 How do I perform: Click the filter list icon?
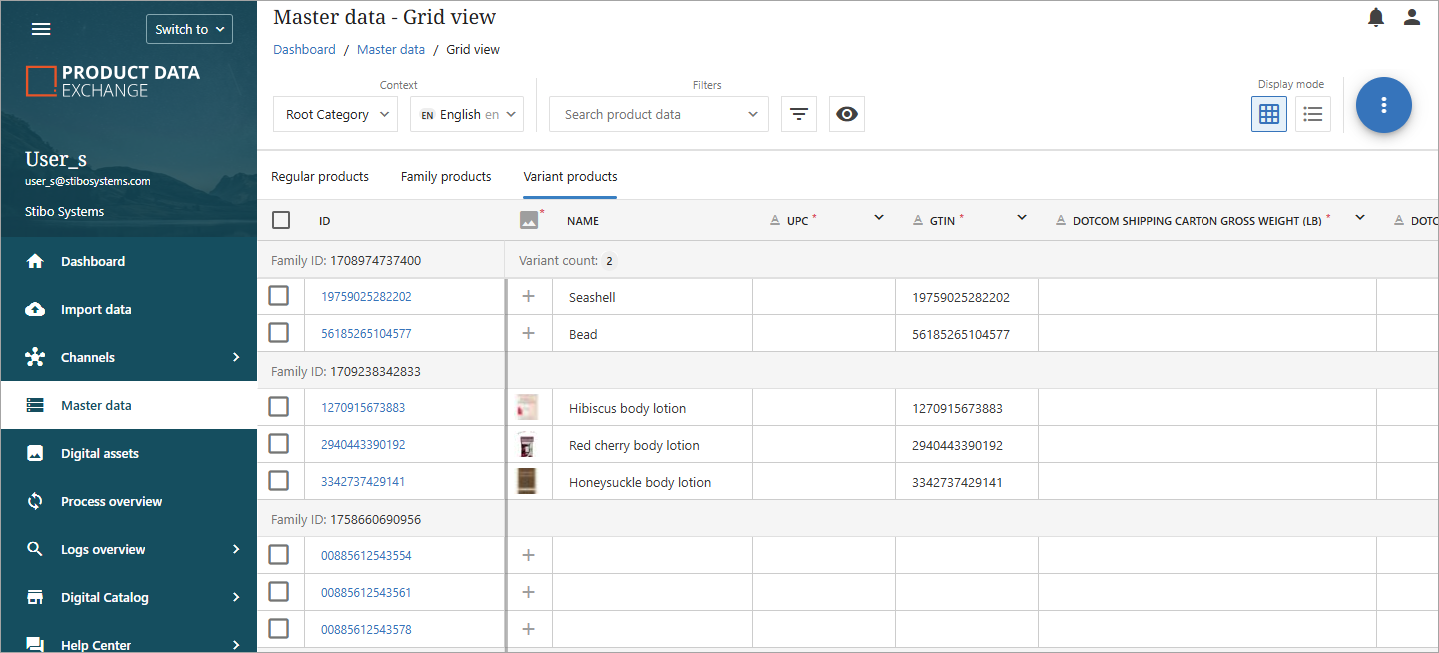pos(798,114)
